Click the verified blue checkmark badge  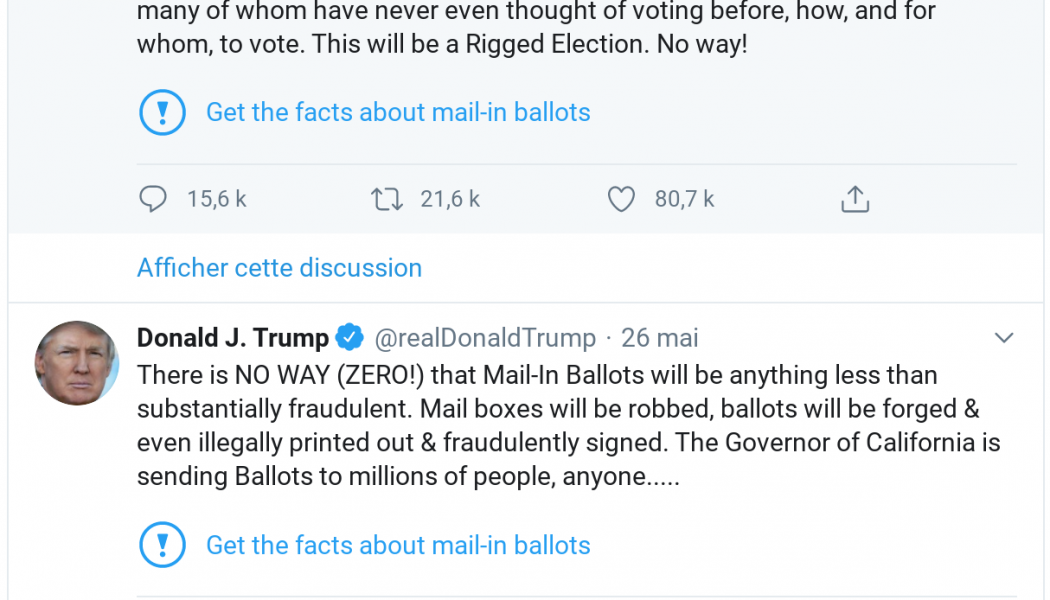click(x=347, y=338)
